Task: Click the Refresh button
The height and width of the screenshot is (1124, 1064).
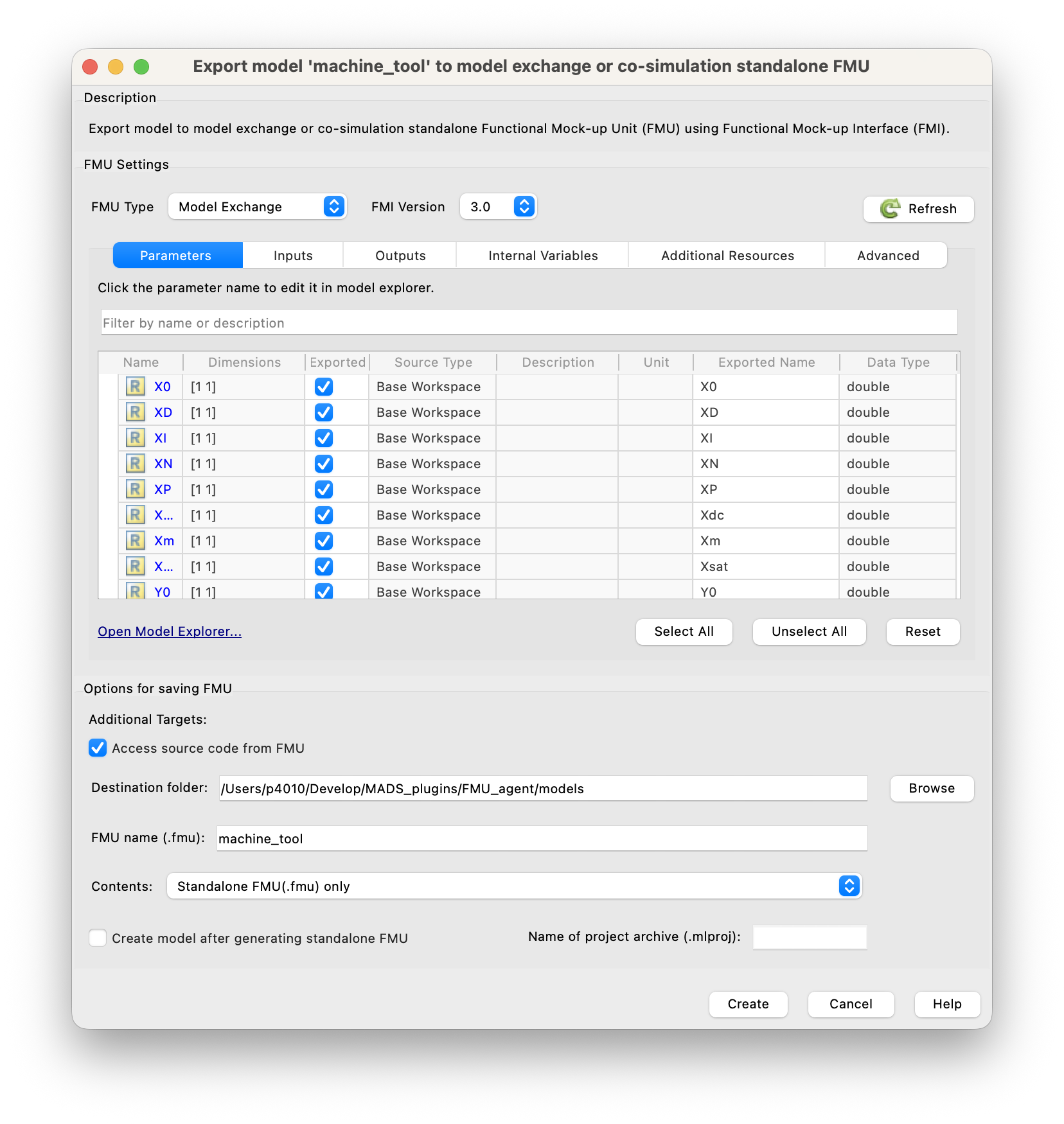Action: click(x=918, y=209)
